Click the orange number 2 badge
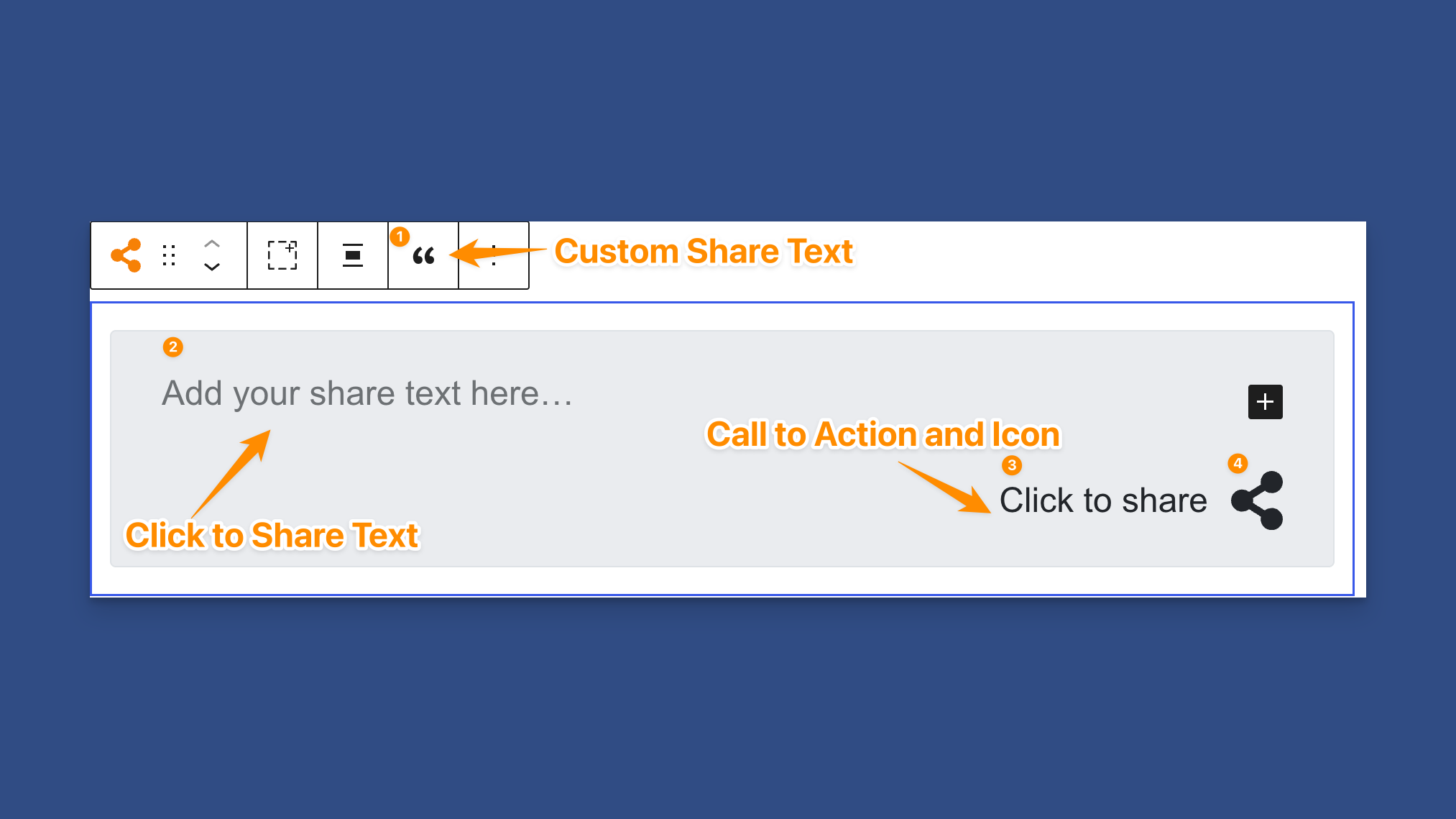The height and width of the screenshot is (819, 1456). (x=172, y=347)
